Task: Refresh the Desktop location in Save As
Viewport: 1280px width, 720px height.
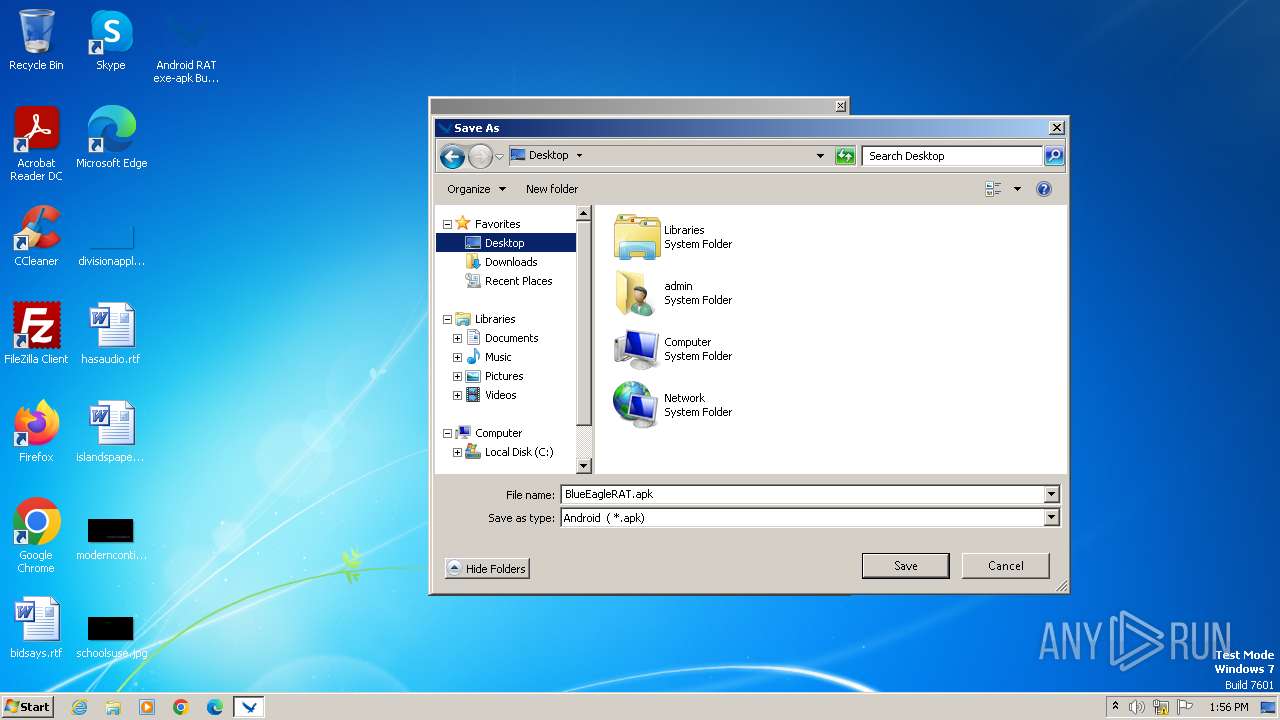Action: coord(845,156)
